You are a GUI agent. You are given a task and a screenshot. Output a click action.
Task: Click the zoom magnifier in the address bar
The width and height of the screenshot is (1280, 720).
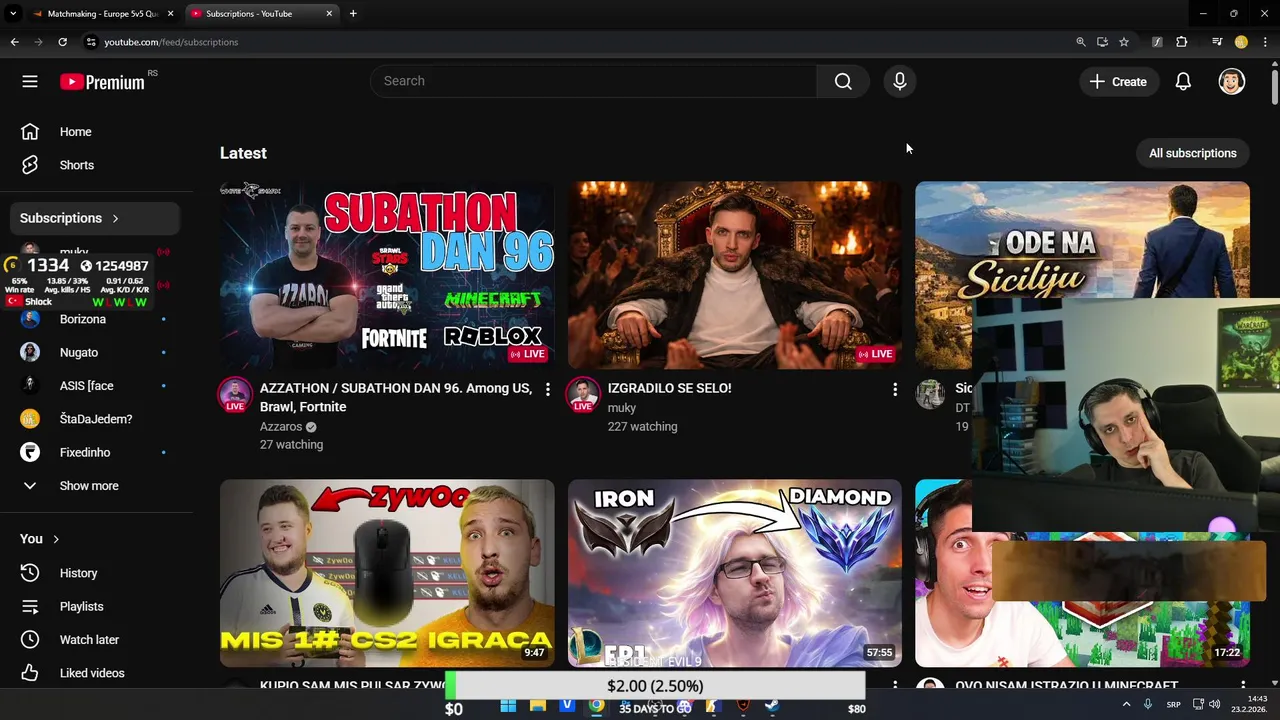click(1080, 42)
